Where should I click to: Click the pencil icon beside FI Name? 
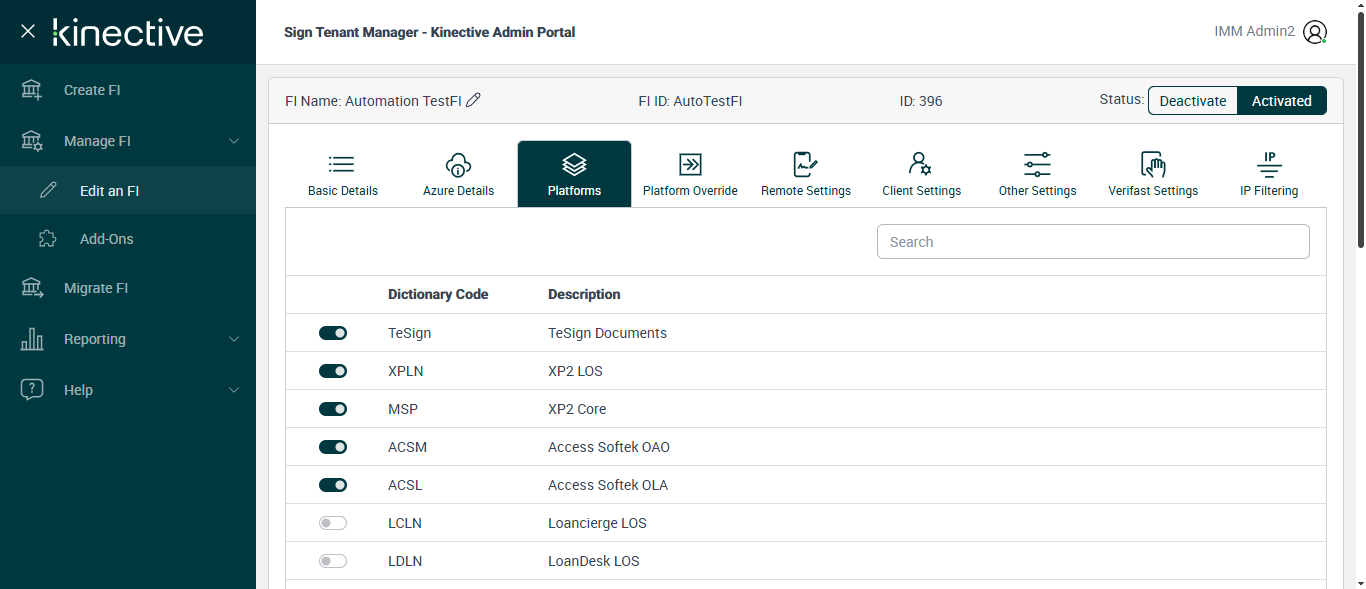point(474,100)
